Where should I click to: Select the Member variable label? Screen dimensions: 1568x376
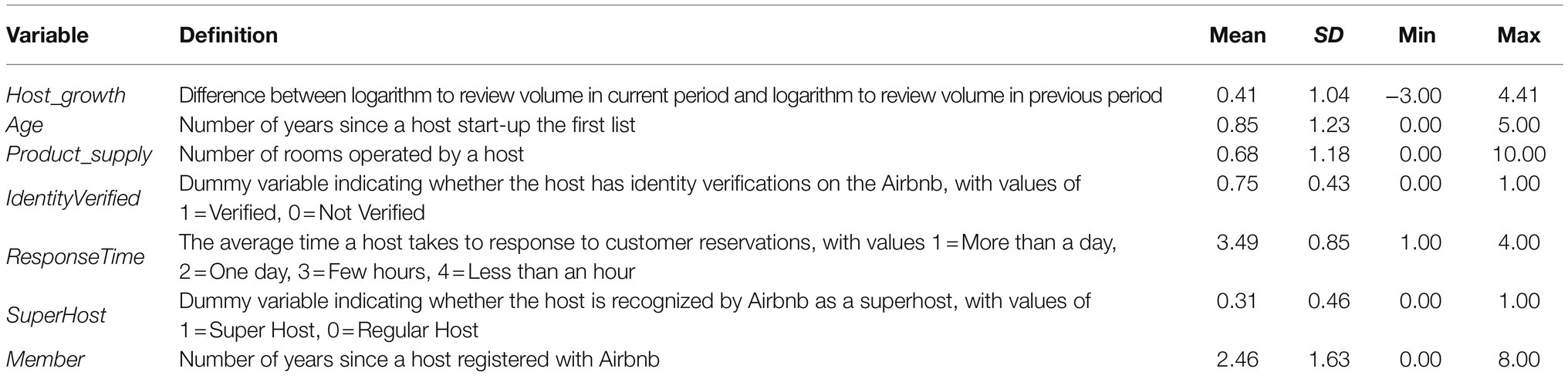(x=45, y=360)
